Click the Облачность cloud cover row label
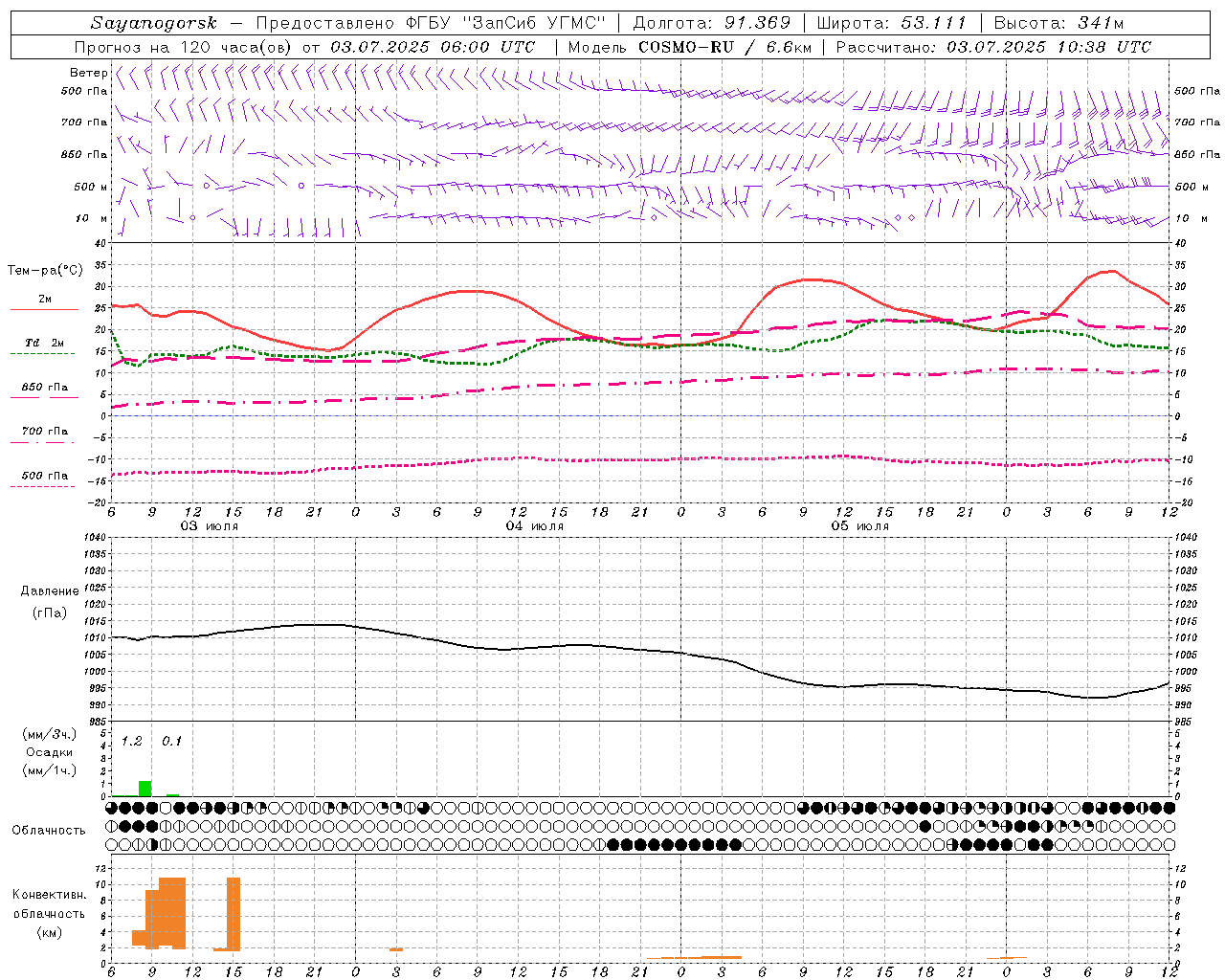This screenshot has height=980, width=1225. click(49, 830)
